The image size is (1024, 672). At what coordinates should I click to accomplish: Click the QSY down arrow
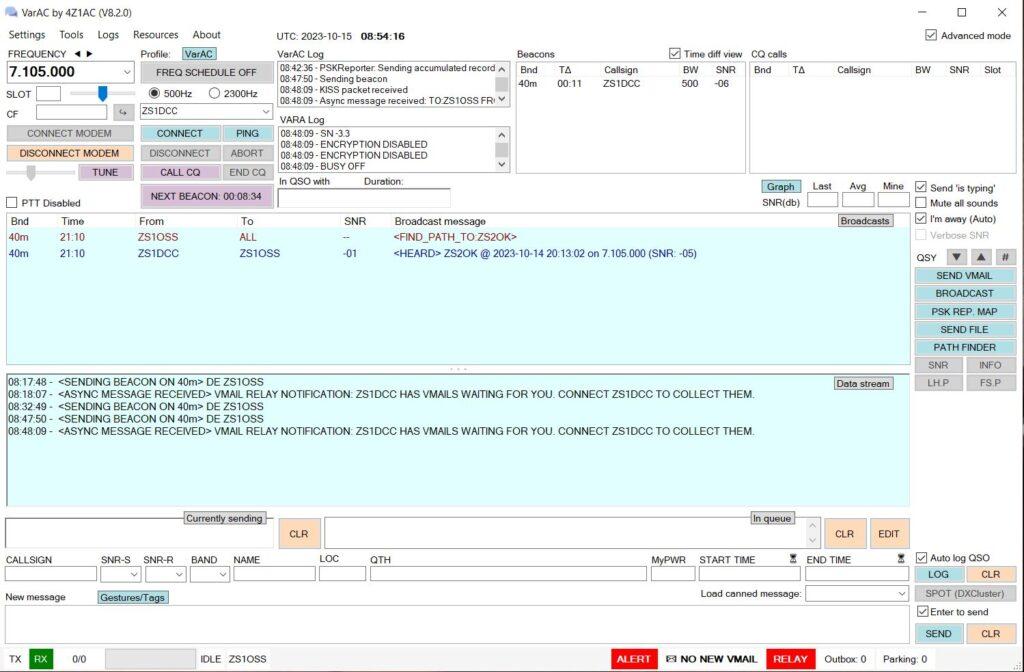pyautogui.click(x=956, y=257)
